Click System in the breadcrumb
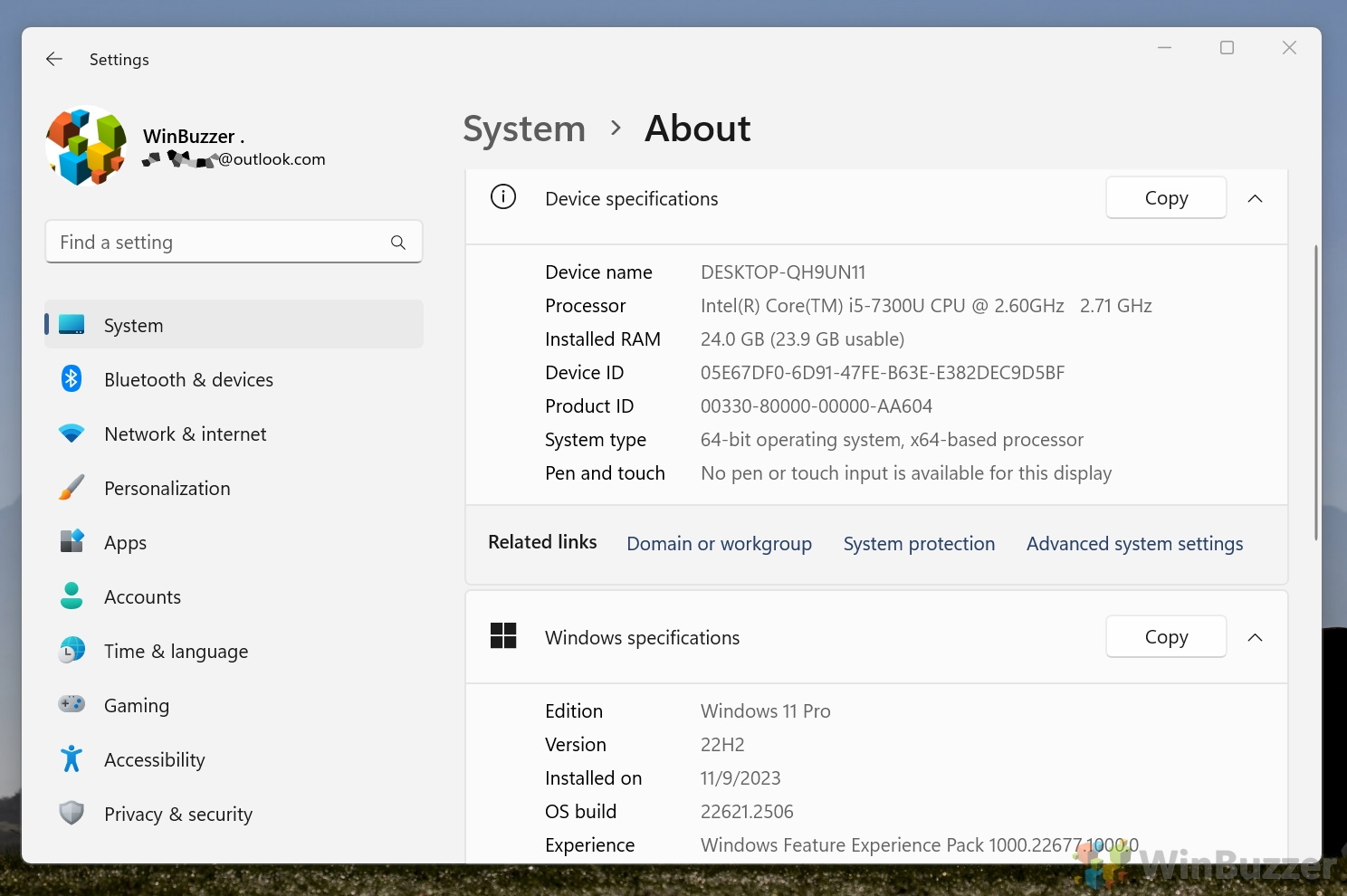 tap(524, 129)
